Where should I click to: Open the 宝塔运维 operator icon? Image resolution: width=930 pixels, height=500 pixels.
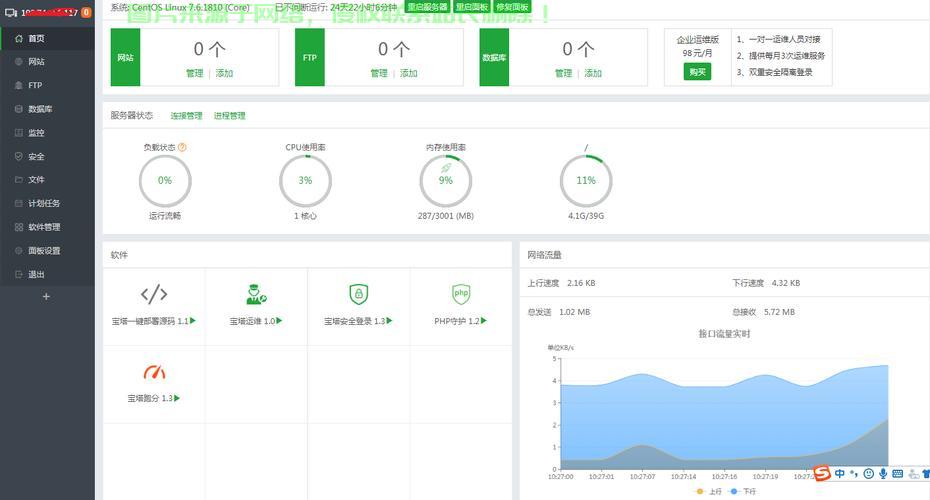coord(256,294)
